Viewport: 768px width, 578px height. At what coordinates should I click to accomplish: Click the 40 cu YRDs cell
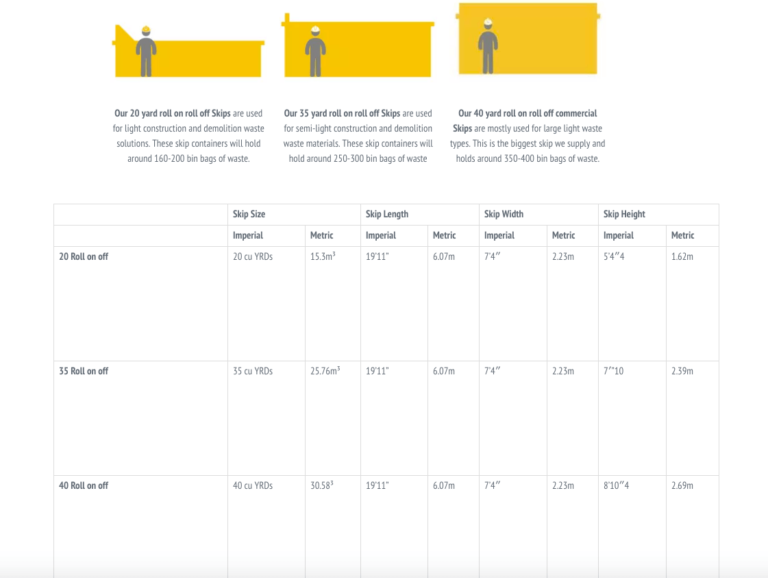253,485
